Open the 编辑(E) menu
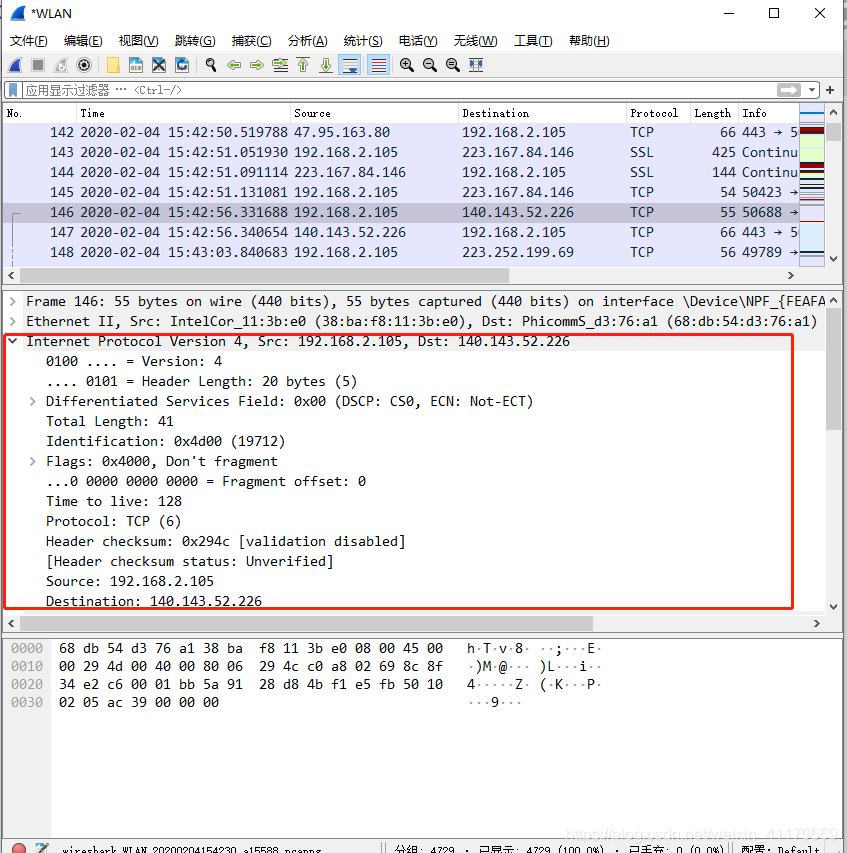 point(83,41)
